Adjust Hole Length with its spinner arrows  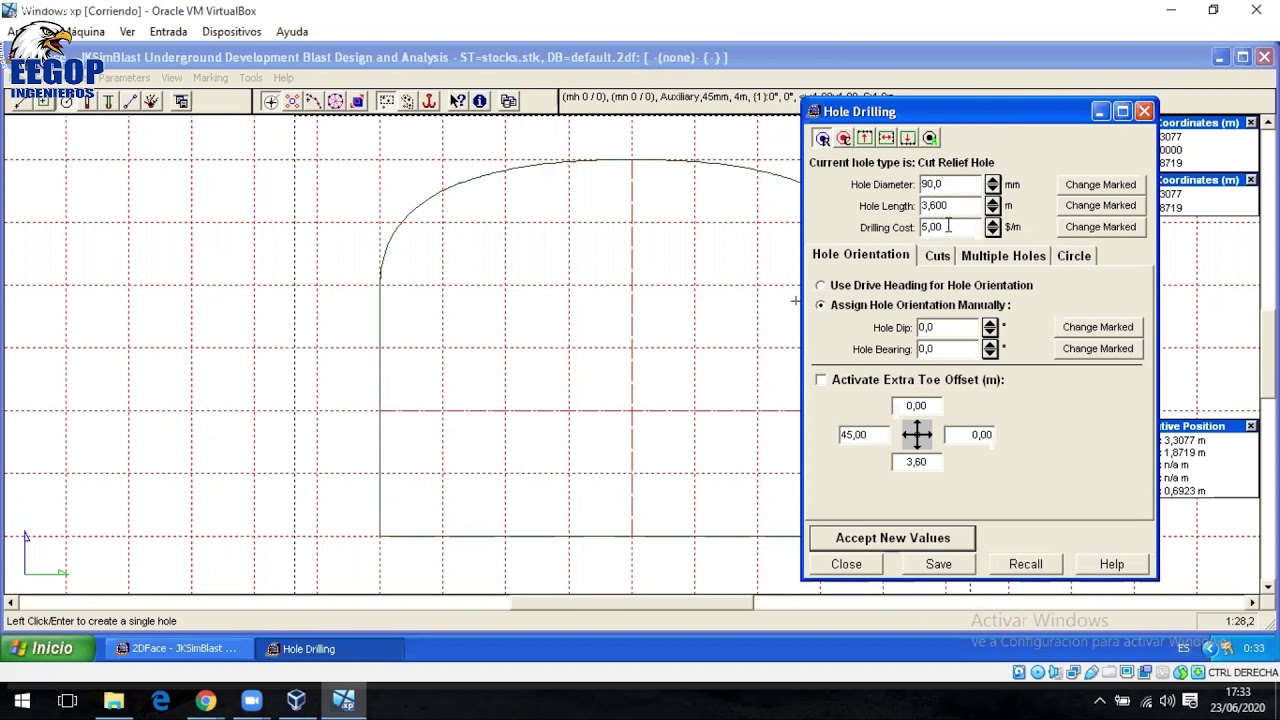click(x=992, y=205)
